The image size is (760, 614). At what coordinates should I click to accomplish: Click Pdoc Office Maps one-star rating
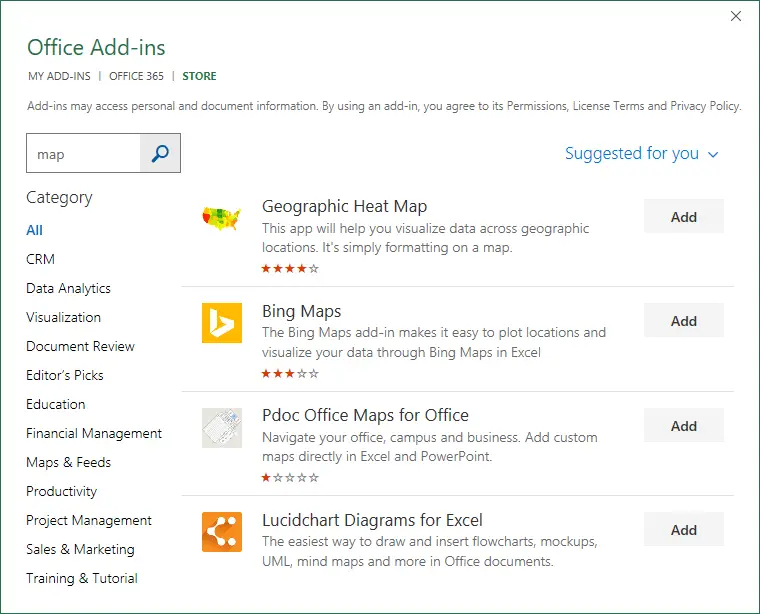click(290, 477)
